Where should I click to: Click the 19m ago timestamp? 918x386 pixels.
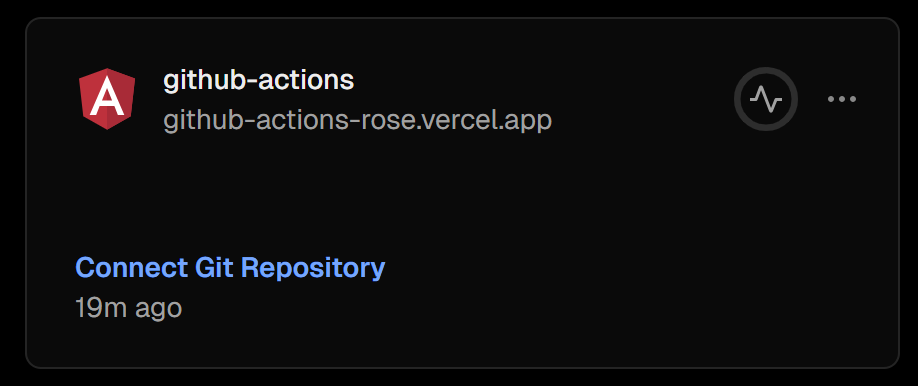coord(129,308)
